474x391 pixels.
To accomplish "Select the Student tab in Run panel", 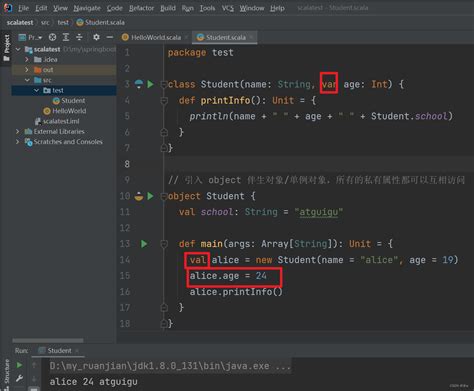I will [x=59, y=351].
